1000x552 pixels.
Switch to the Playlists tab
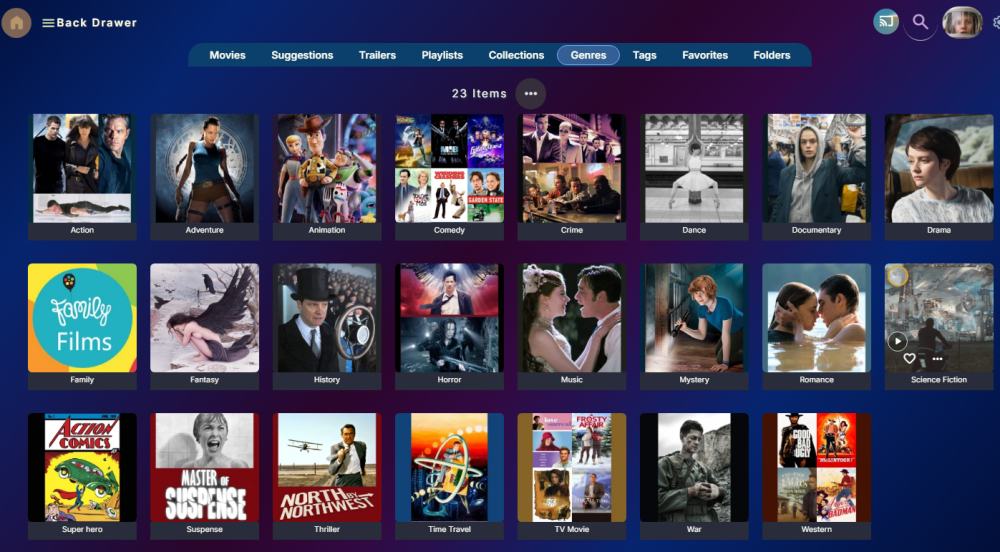coord(442,55)
